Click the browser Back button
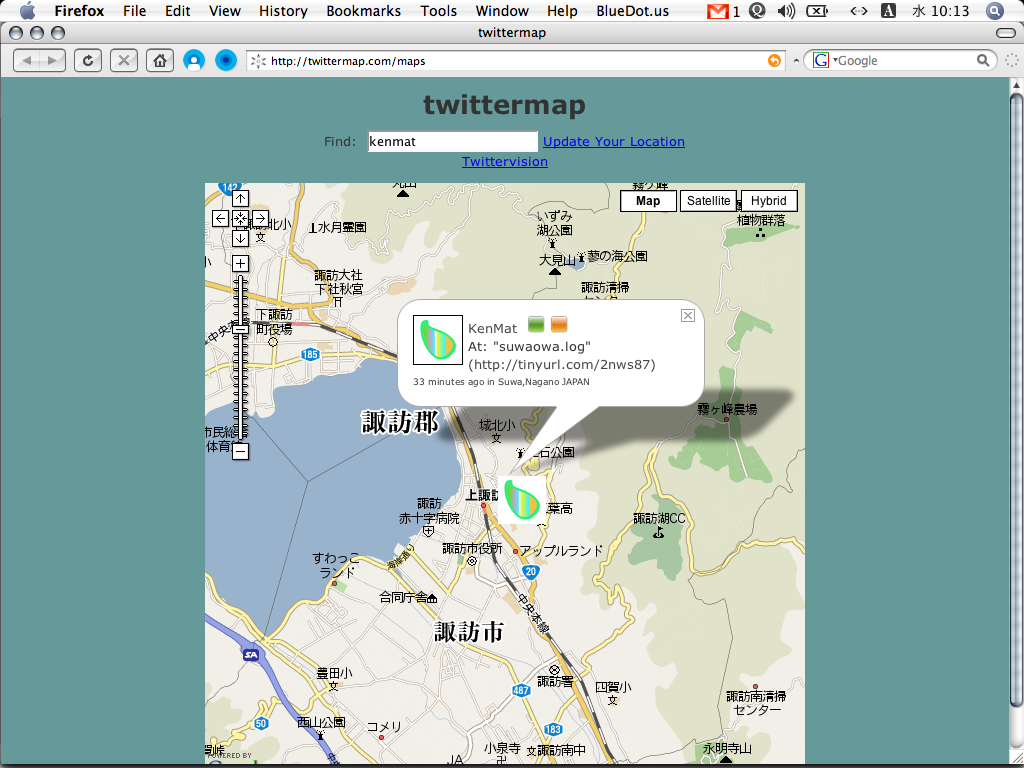Viewport: 1024px width, 768px height. tap(27, 61)
